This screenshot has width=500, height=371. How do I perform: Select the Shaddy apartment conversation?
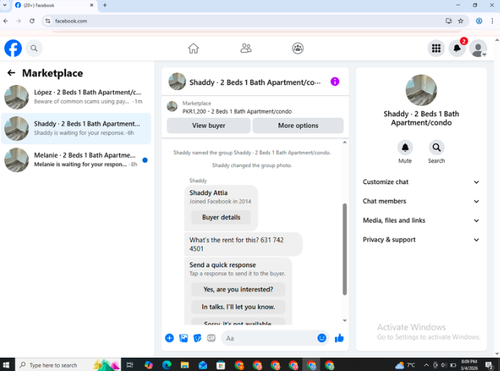tap(76, 128)
